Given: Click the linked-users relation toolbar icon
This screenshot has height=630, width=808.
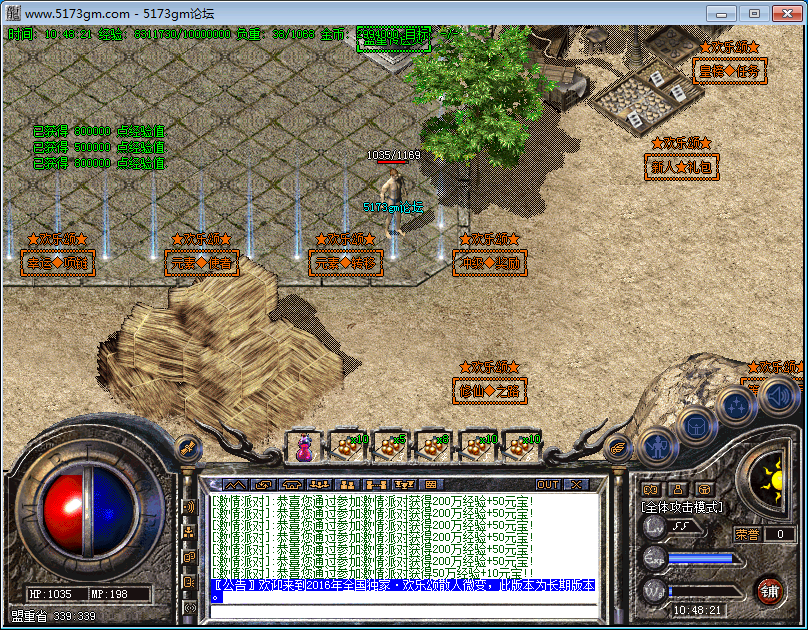Looking at the screenshot, I should point(375,485).
